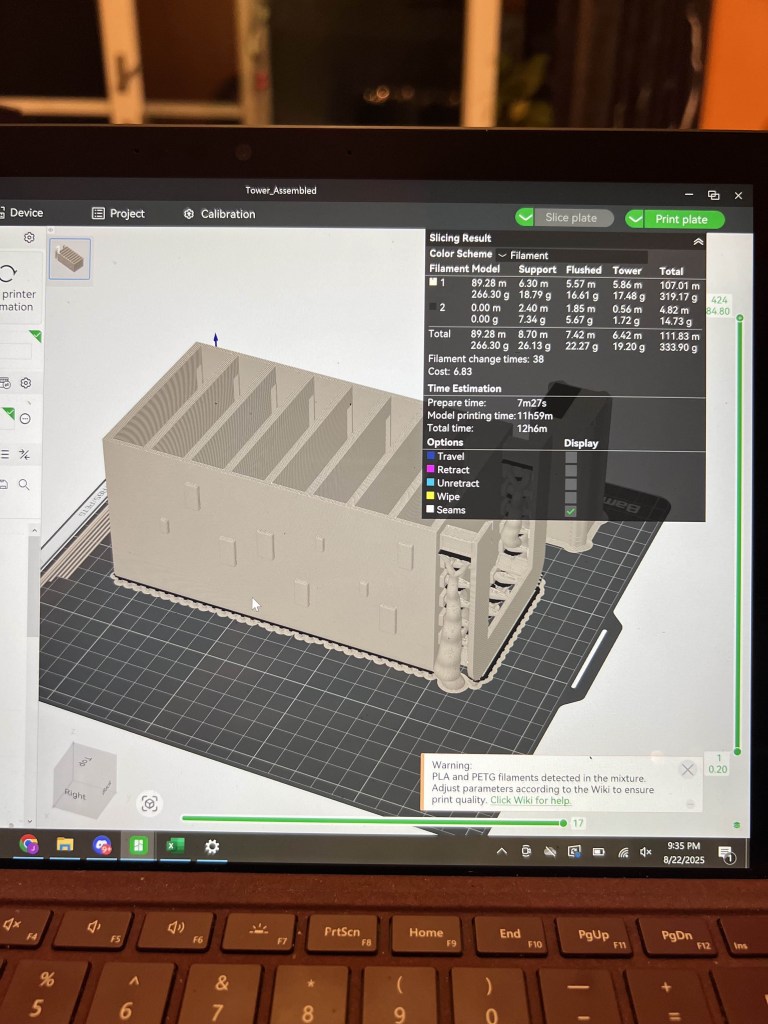Click the search magnifier icon in sidebar
The image size is (768, 1024).
(x=24, y=485)
